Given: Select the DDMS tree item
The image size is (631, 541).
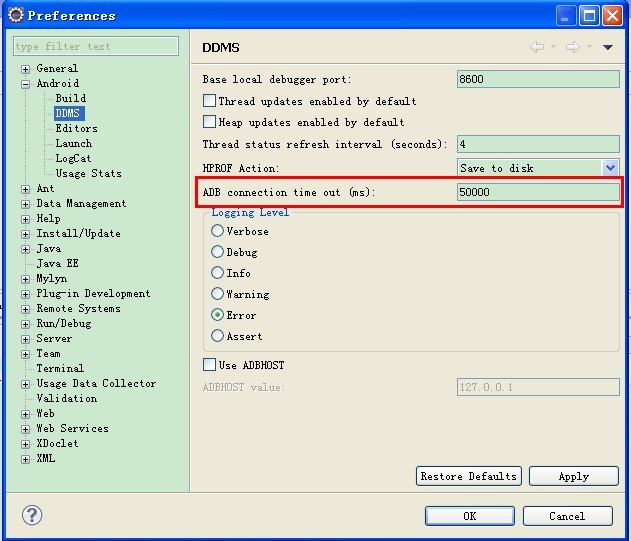Looking at the screenshot, I should [68, 113].
